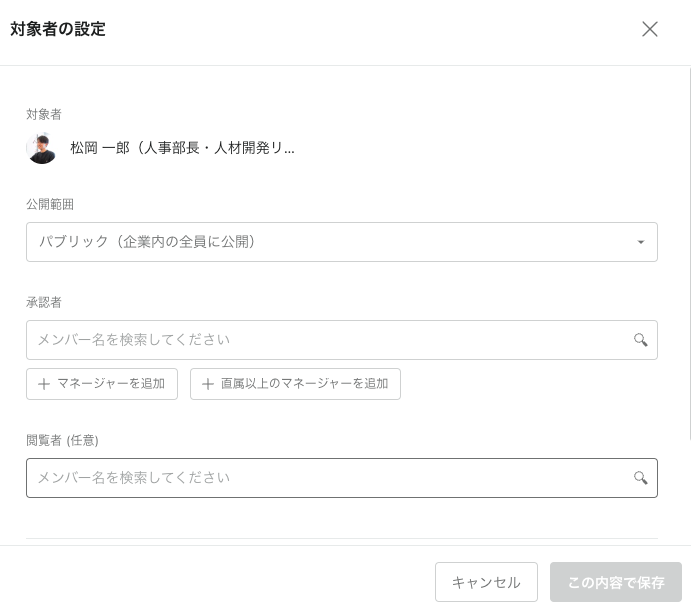Click the magnifier icon in the 閲覧者 field
The height and width of the screenshot is (613, 691).
(640, 478)
